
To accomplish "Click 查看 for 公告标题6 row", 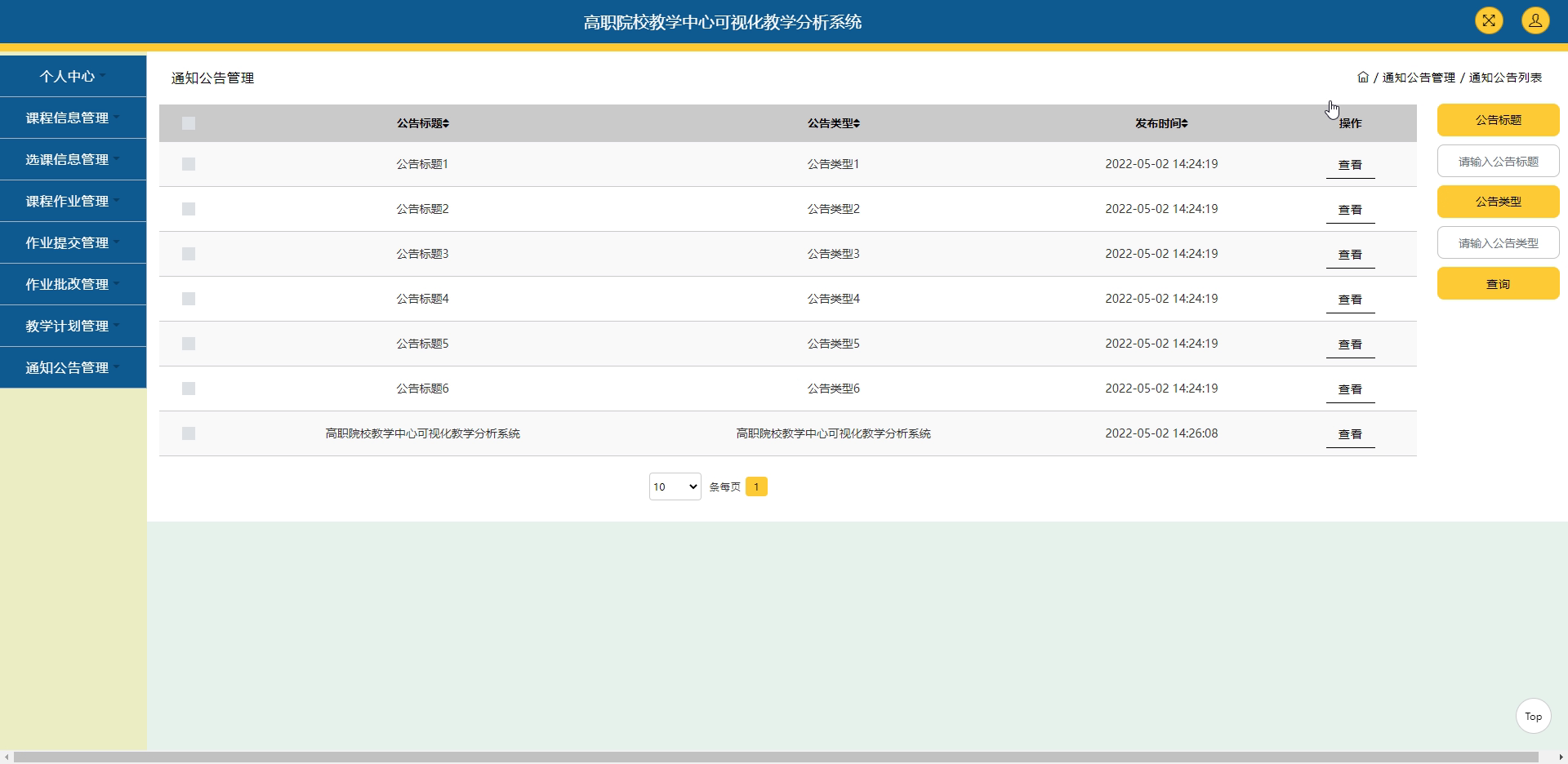I will click(1350, 389).
